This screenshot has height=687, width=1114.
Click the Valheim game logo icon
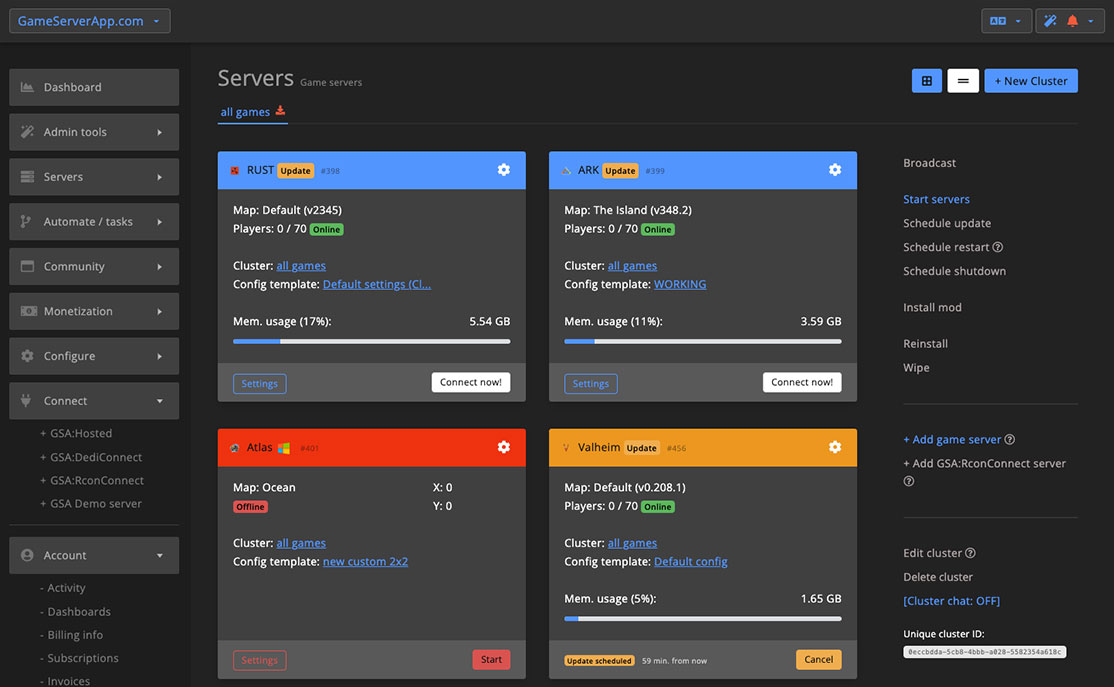pos(566,448)
